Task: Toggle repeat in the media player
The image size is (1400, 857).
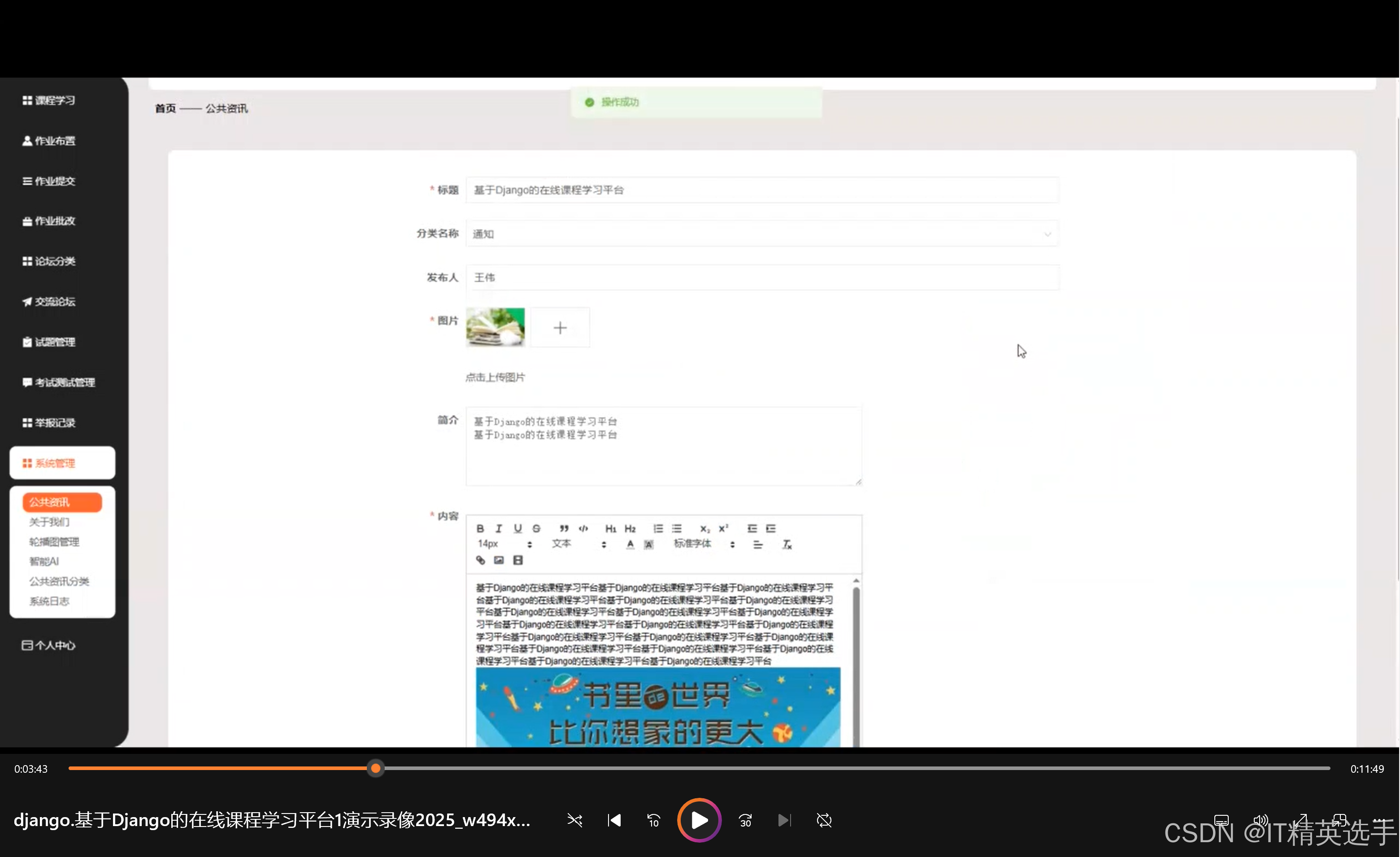Action: pyautogui.click(x=824, y=819)
